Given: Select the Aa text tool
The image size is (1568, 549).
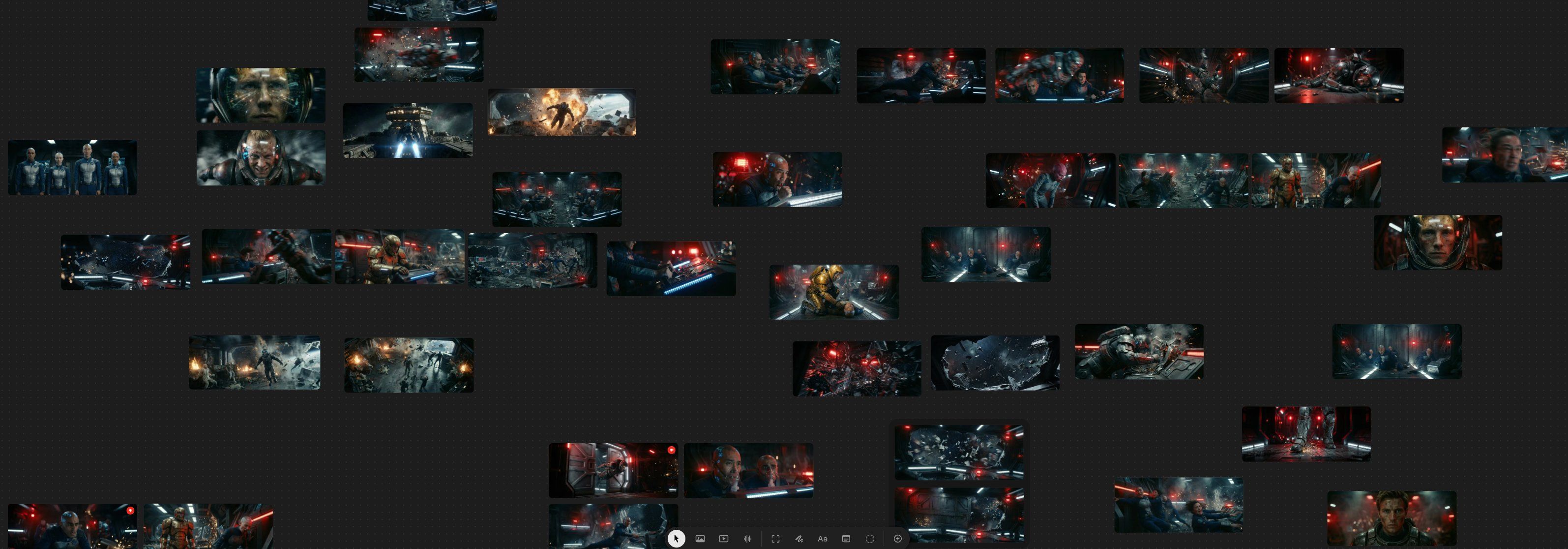Looking at the screenshot, I should coord(822,539).
